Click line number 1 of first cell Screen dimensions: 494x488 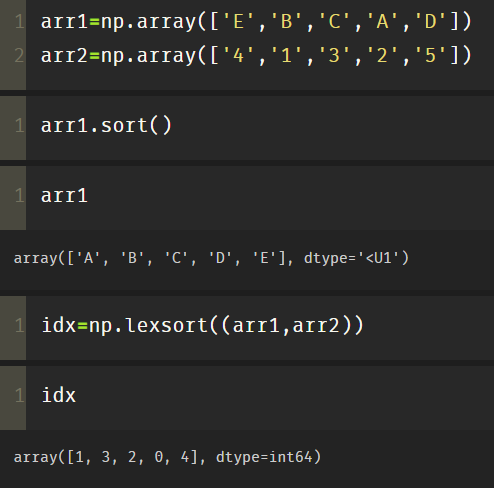coord(19,22)
